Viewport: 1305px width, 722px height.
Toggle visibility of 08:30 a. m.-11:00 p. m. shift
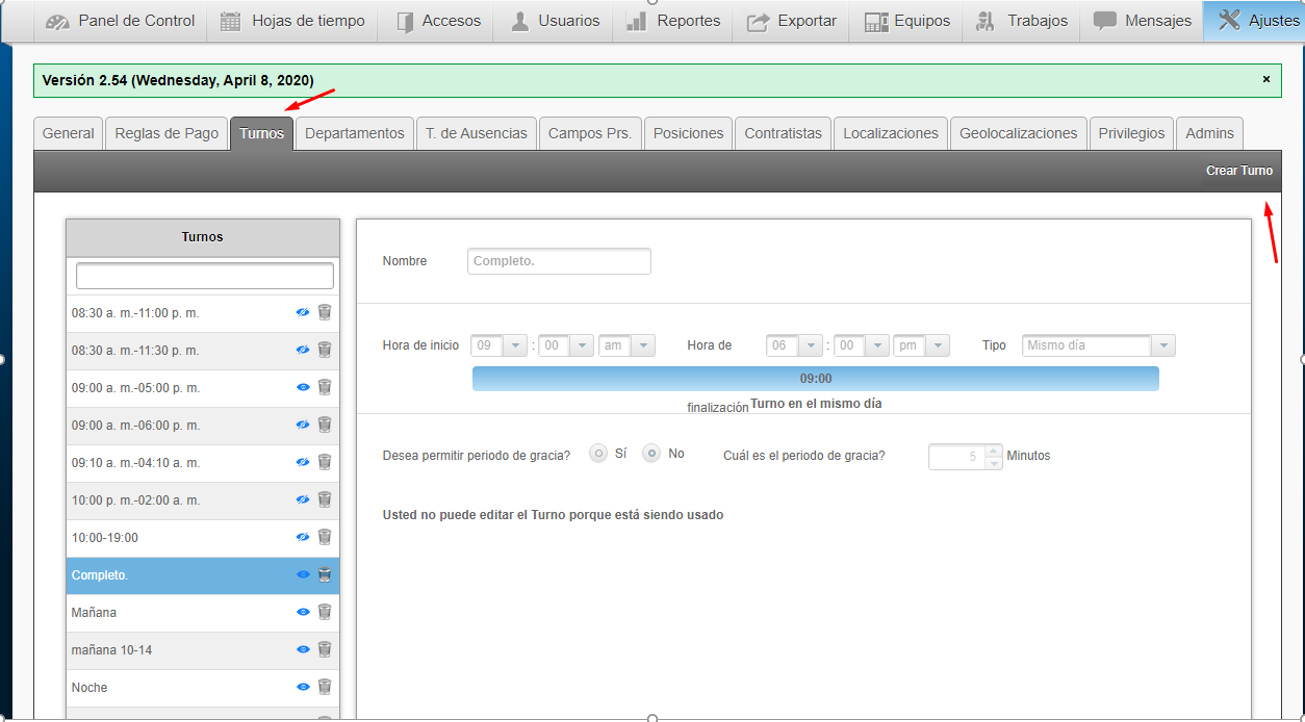click(x=303, y=313)
